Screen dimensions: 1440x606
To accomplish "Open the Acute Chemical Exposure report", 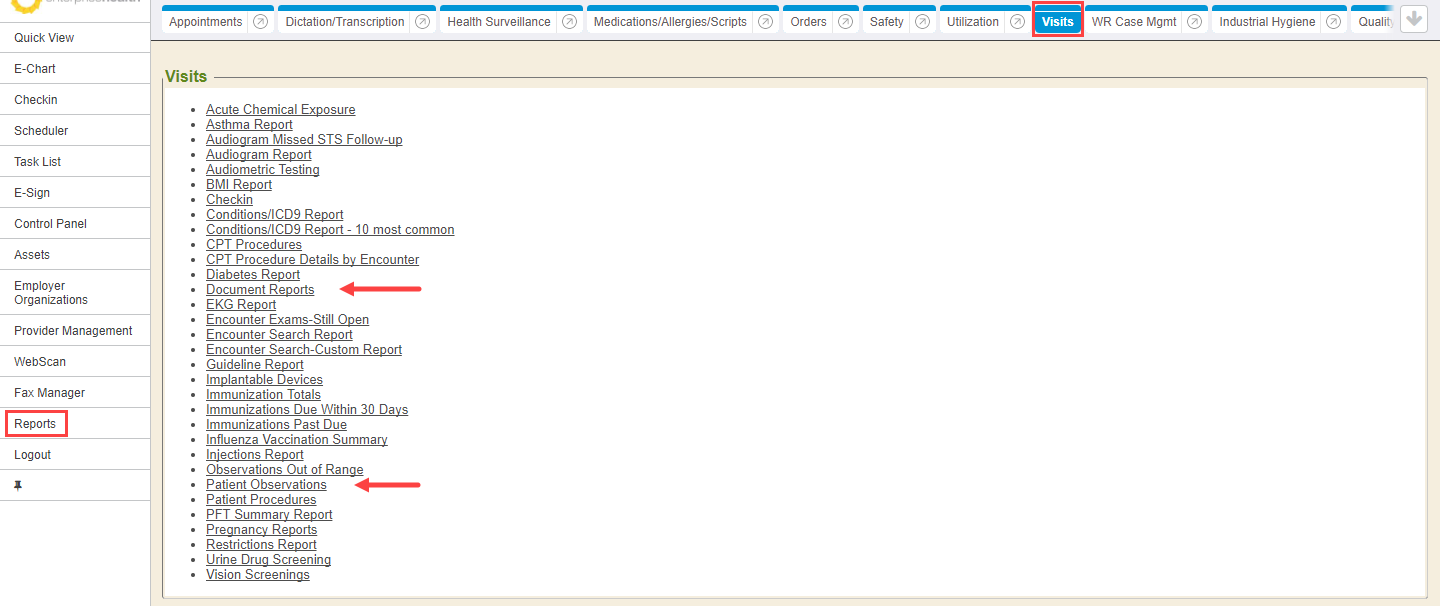I will tap(280, 110).
